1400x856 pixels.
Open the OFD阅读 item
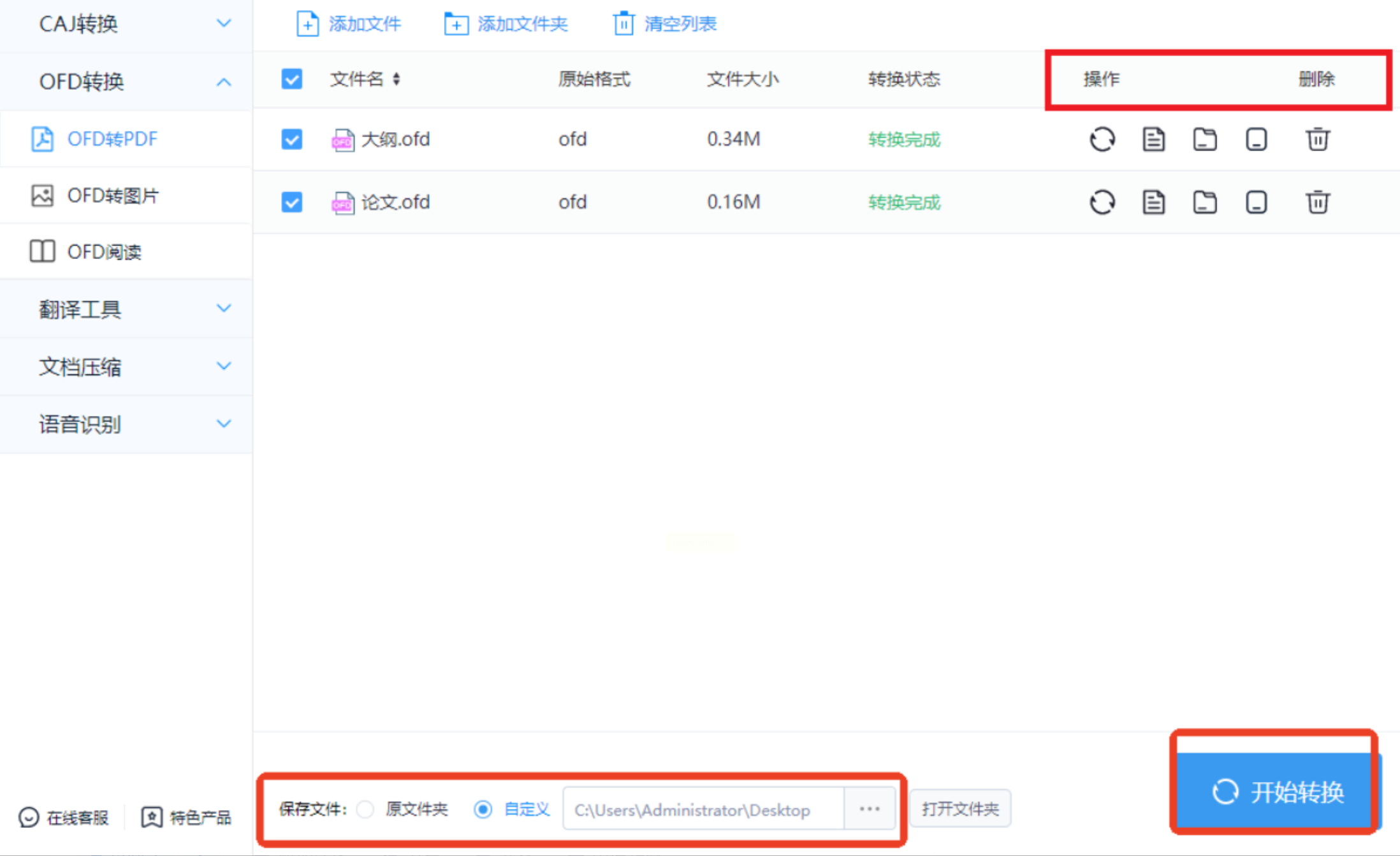(104, 252)
